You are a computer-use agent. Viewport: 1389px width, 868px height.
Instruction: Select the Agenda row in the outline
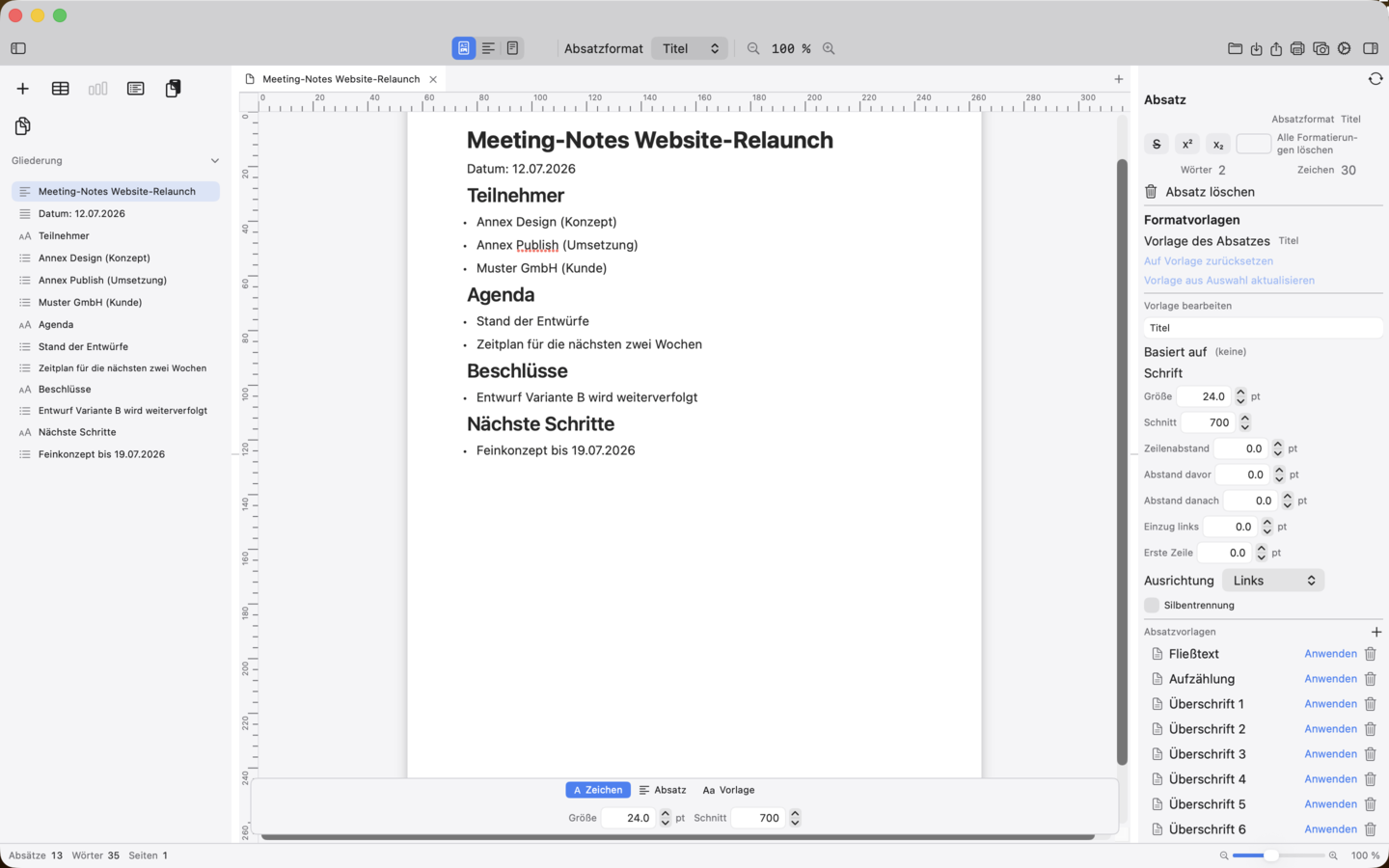click(x=116, y=325)
